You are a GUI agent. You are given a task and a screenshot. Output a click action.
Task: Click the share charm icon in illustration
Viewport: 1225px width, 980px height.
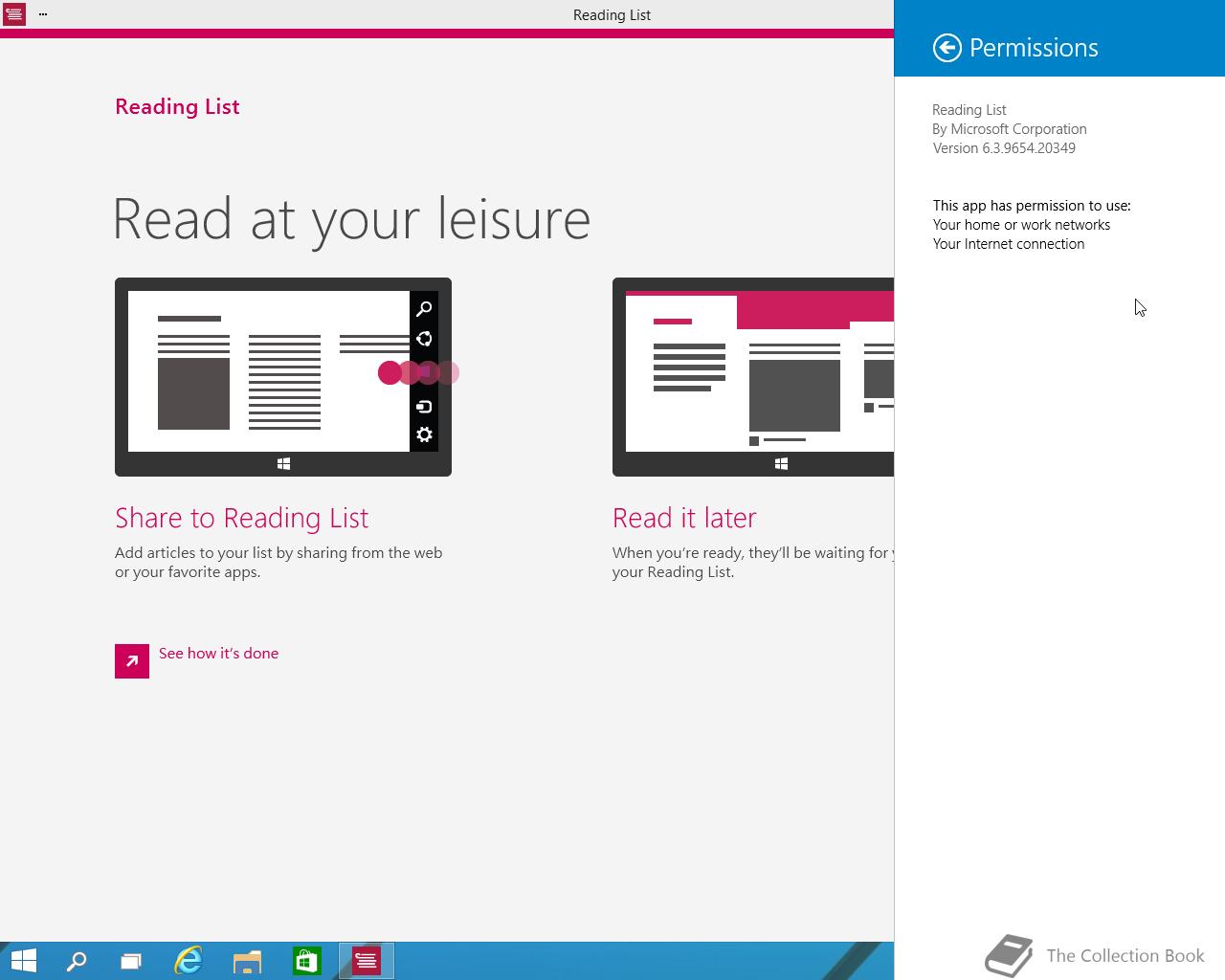click(424, 339)
